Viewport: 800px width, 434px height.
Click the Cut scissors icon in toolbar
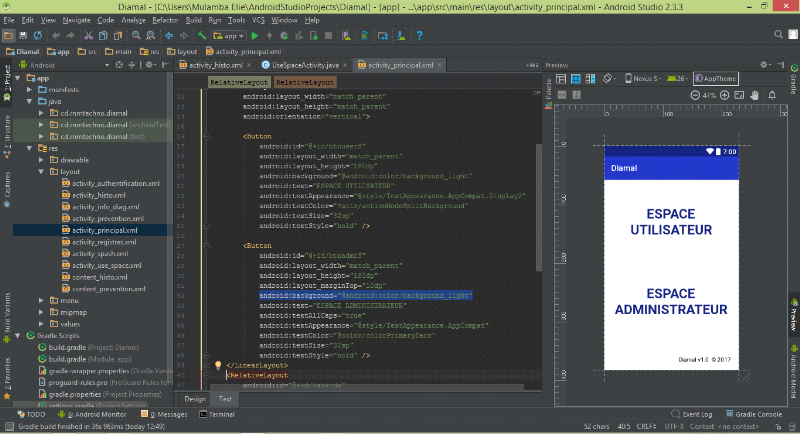[x=88, y=36]
